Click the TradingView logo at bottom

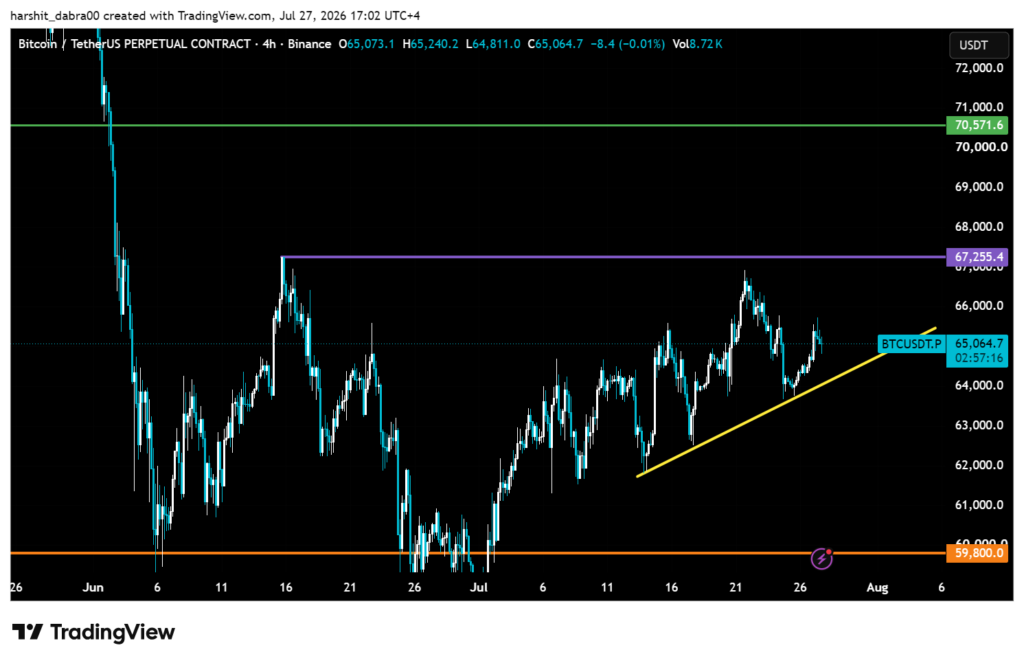pyautogui.click(x=93, y=632)
